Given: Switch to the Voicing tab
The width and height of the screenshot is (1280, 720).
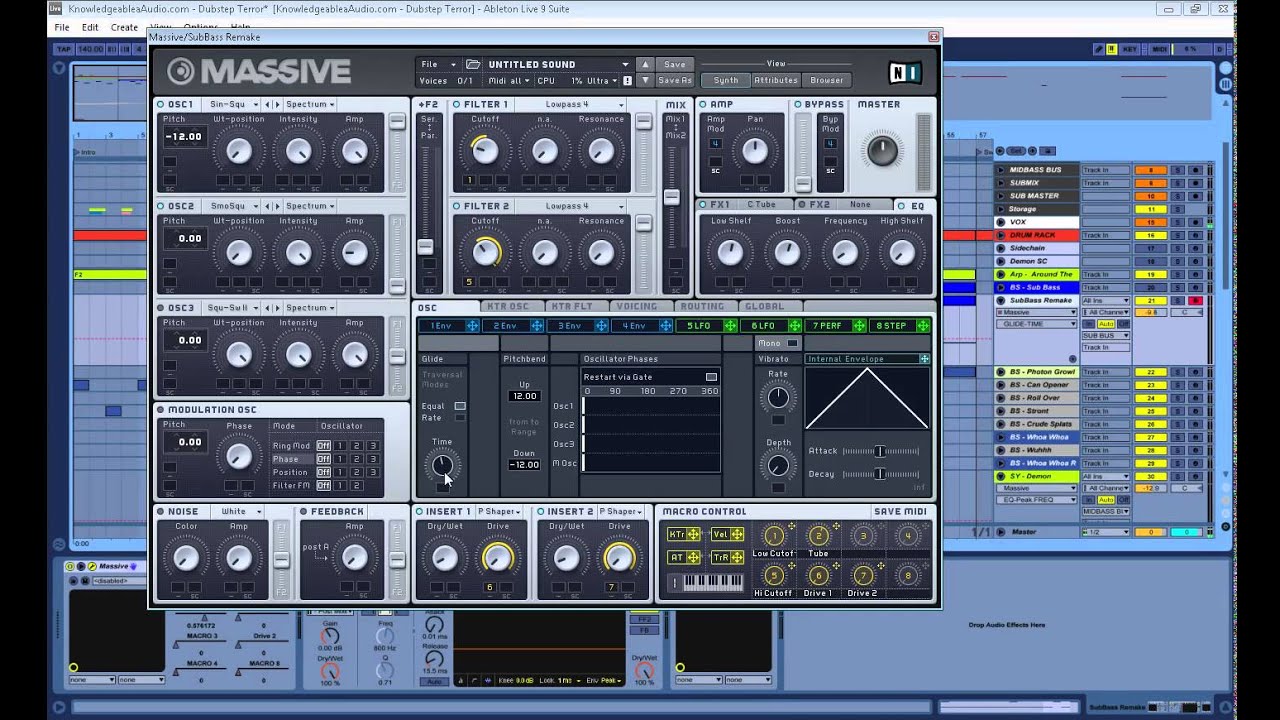Looking at the screenshot, I should pyautogui.click(x=637, y=306).
